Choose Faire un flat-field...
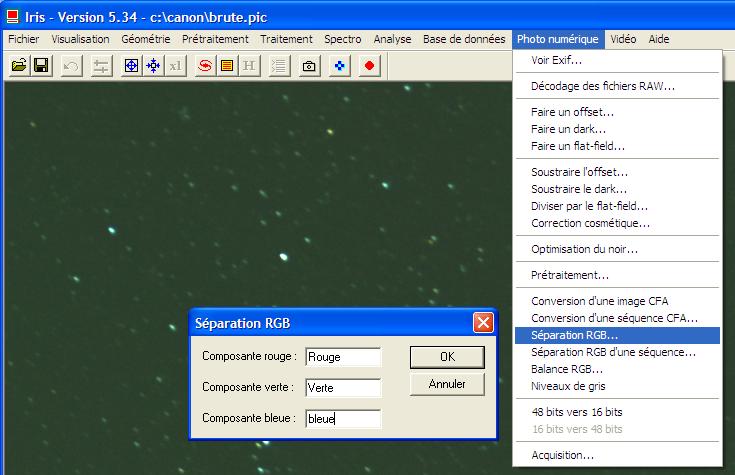This screenshot has height=475, width=735. point(617,146)
